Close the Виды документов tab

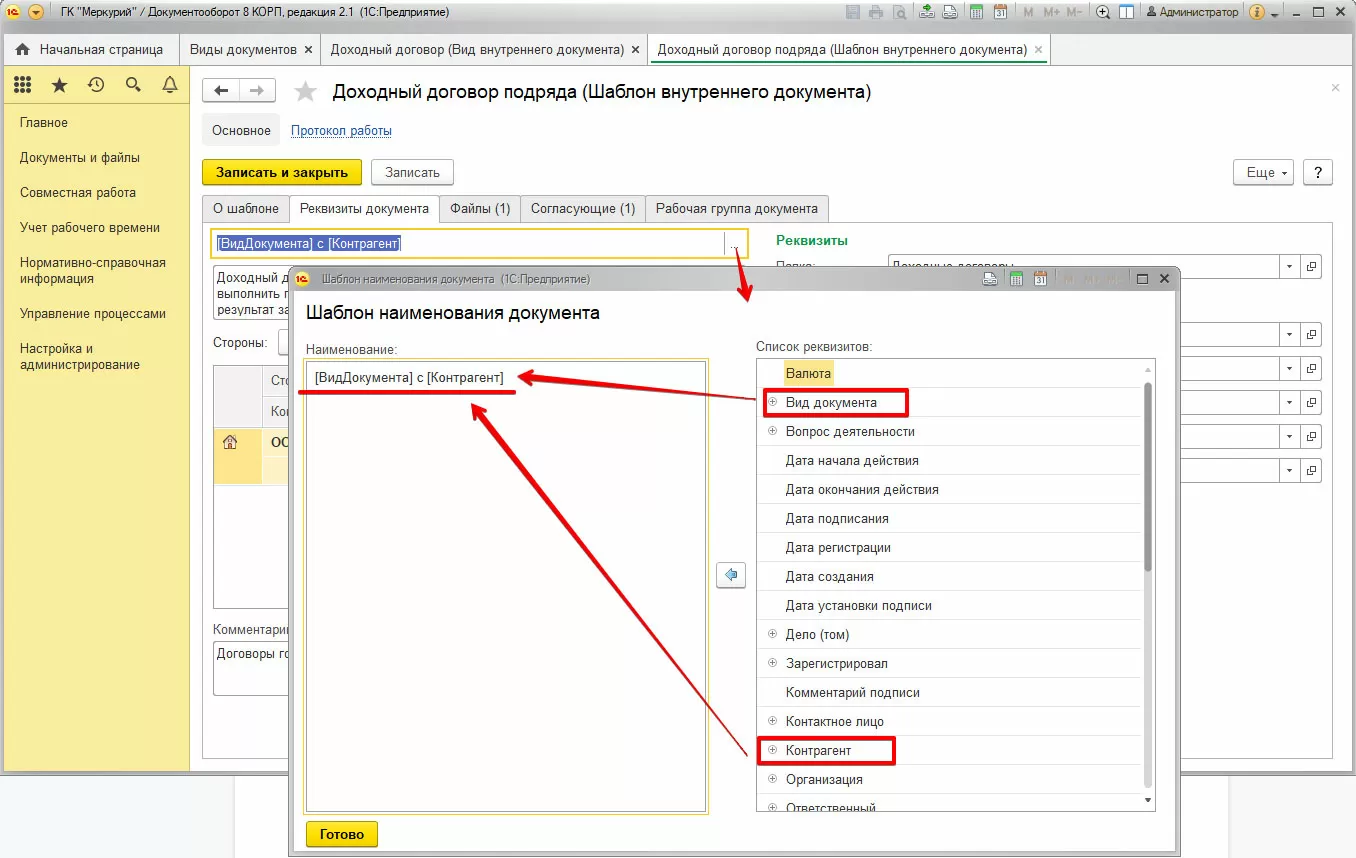tap(308, 49)
